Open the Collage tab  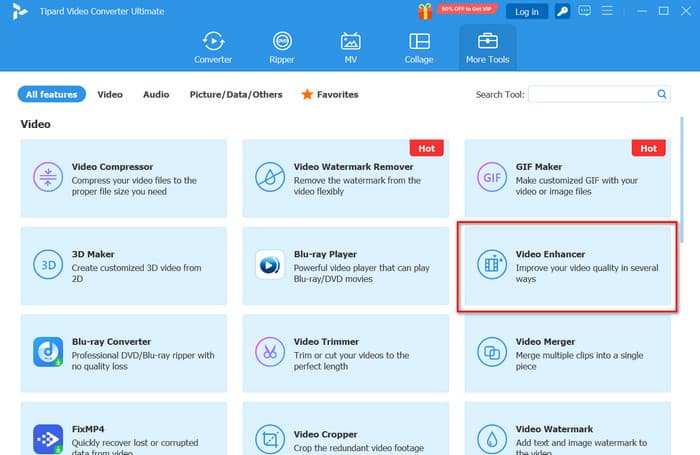(x=419, y=48)
